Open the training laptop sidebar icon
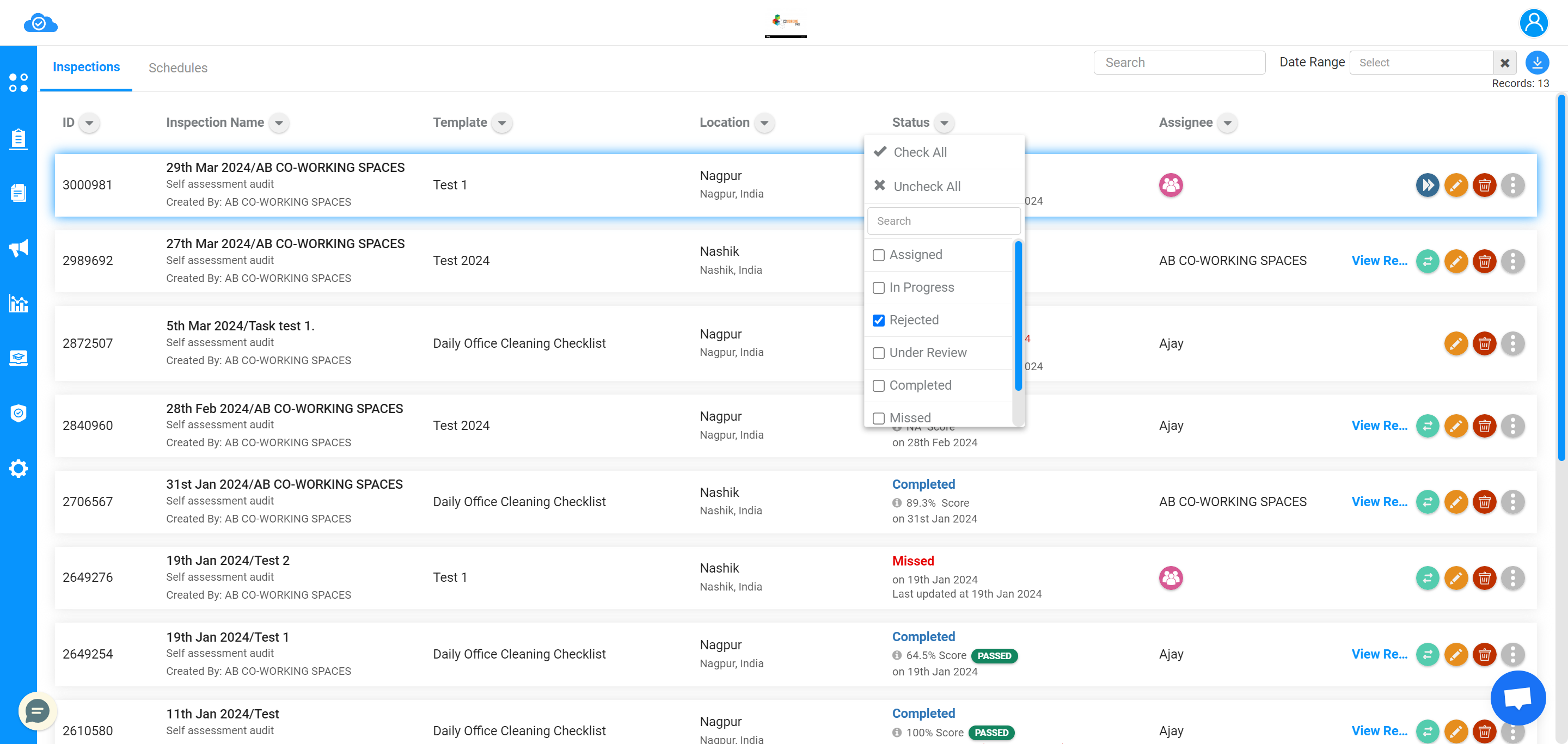1568x744 pixels. click(19, 358)
